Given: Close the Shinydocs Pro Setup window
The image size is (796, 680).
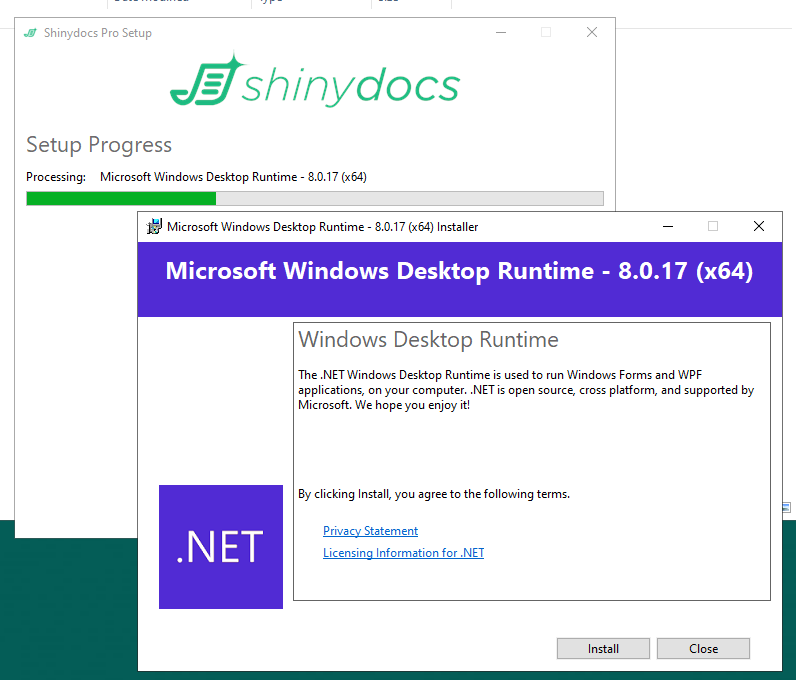Looking at the screenshot, I should click(x=592, y=33).
